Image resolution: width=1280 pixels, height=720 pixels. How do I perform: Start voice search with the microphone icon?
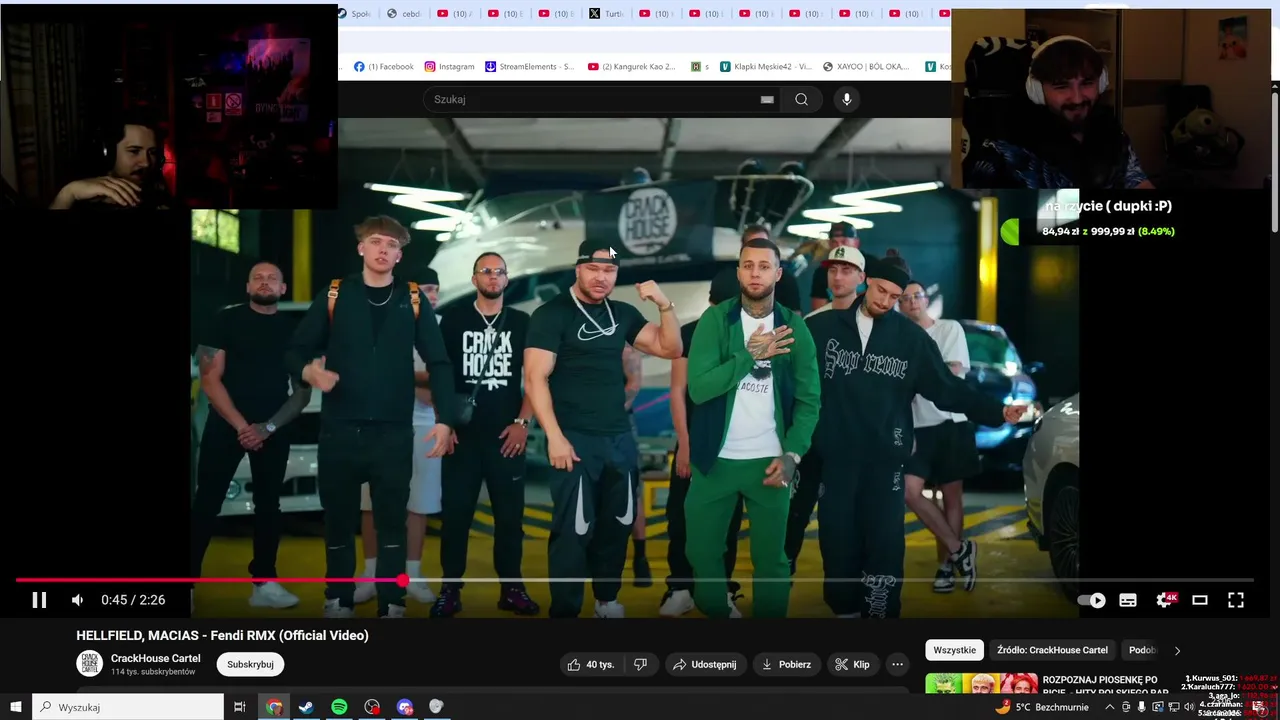pos(847,99)
